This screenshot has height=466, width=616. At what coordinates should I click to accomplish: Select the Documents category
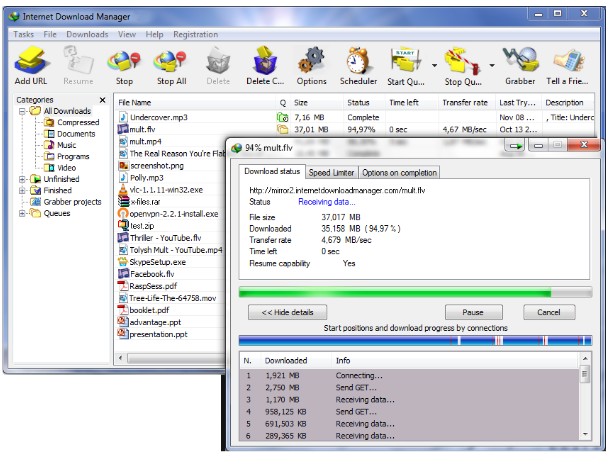pos(70,134)
